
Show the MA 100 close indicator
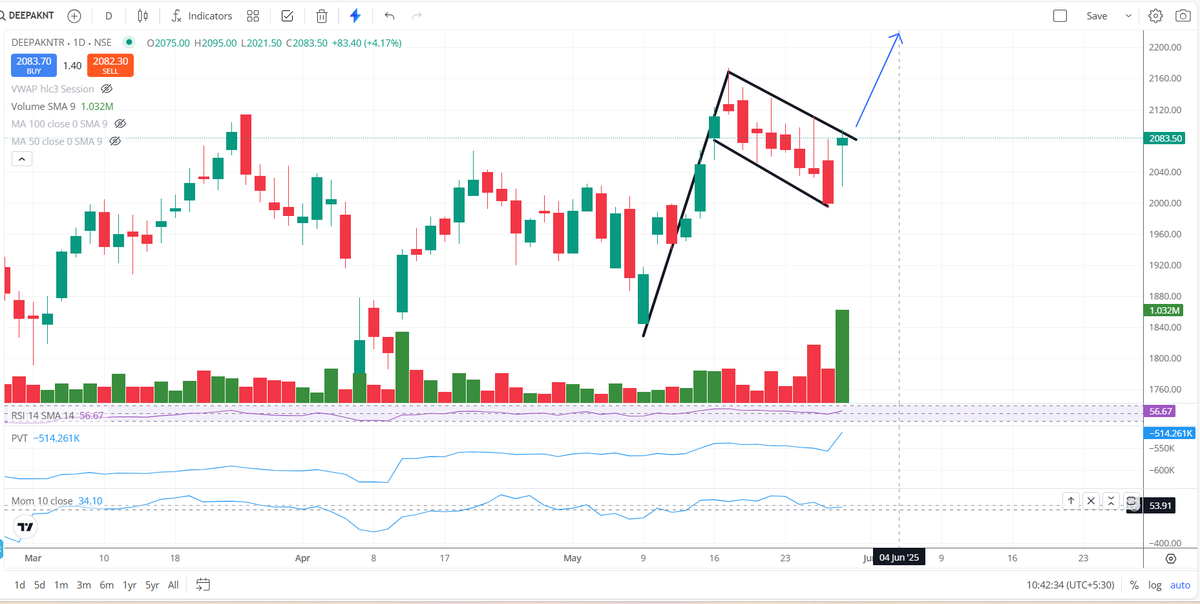coord(120,123)
